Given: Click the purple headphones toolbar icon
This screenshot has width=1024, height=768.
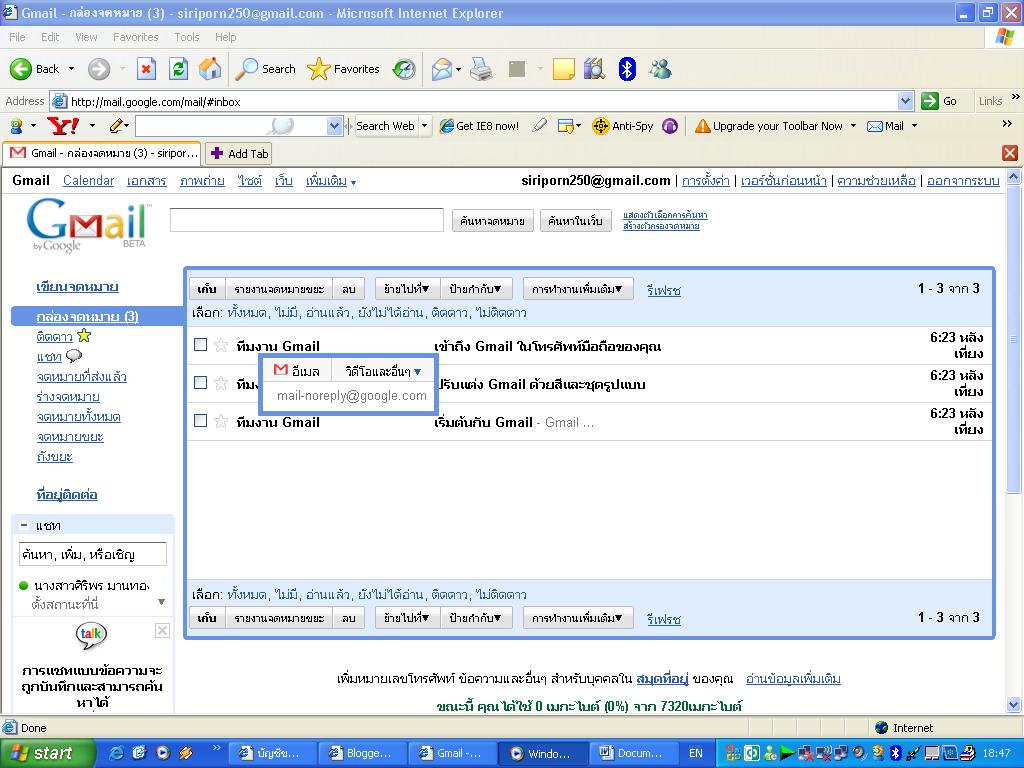Looking at the screenshot, I should [669, 126].
